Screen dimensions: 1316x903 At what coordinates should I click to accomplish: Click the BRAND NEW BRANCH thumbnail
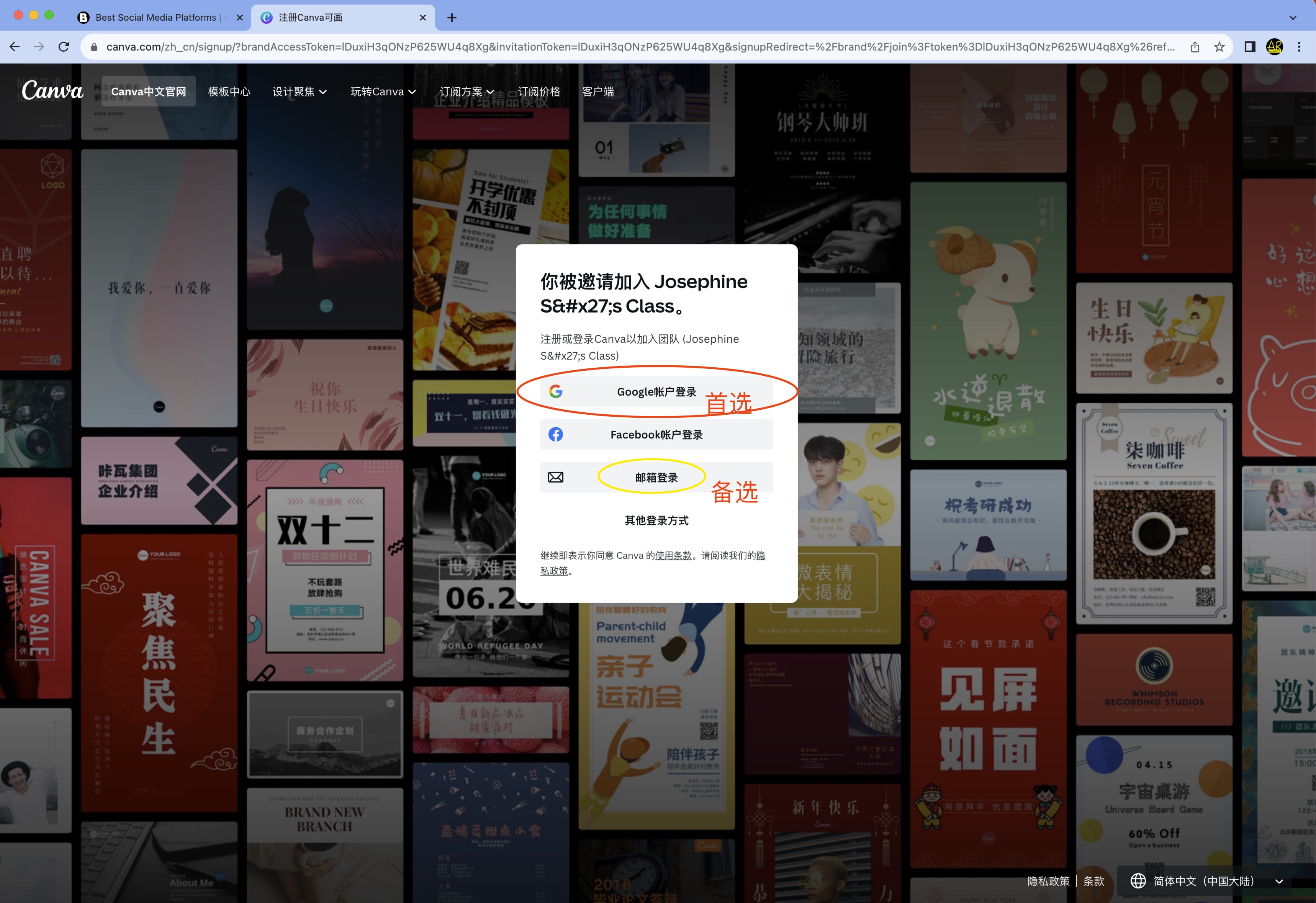(x=325, y=845)
